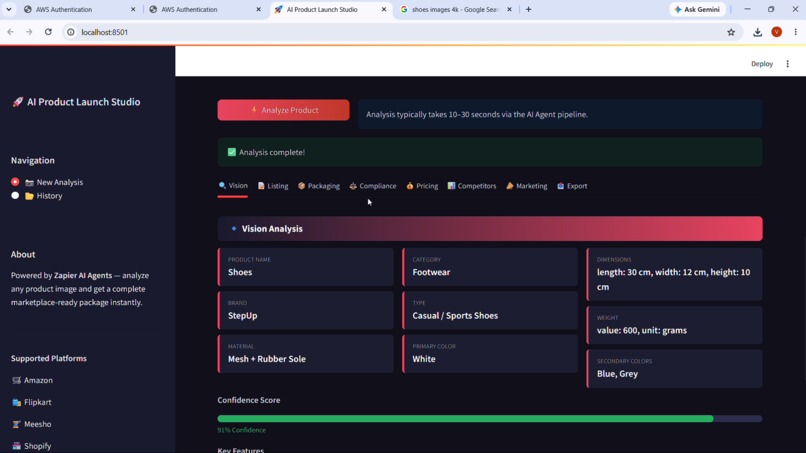This screenshot has width=806, height=453.
Task: Open the Packaging tab
Action: (319, 186)
